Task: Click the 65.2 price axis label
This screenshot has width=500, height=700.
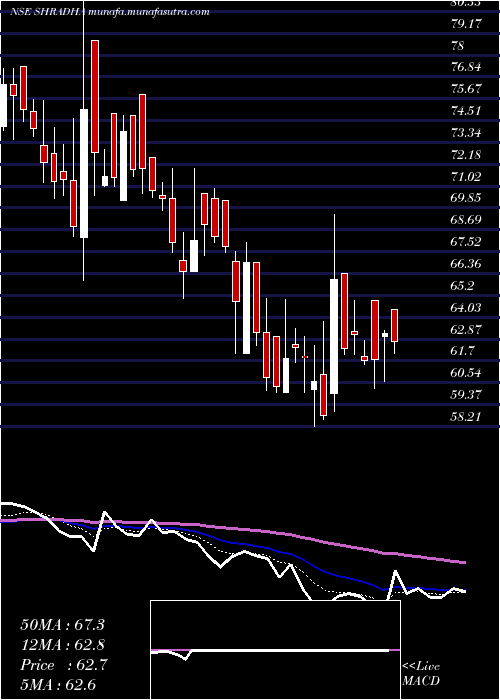Action: coord(462,286)
